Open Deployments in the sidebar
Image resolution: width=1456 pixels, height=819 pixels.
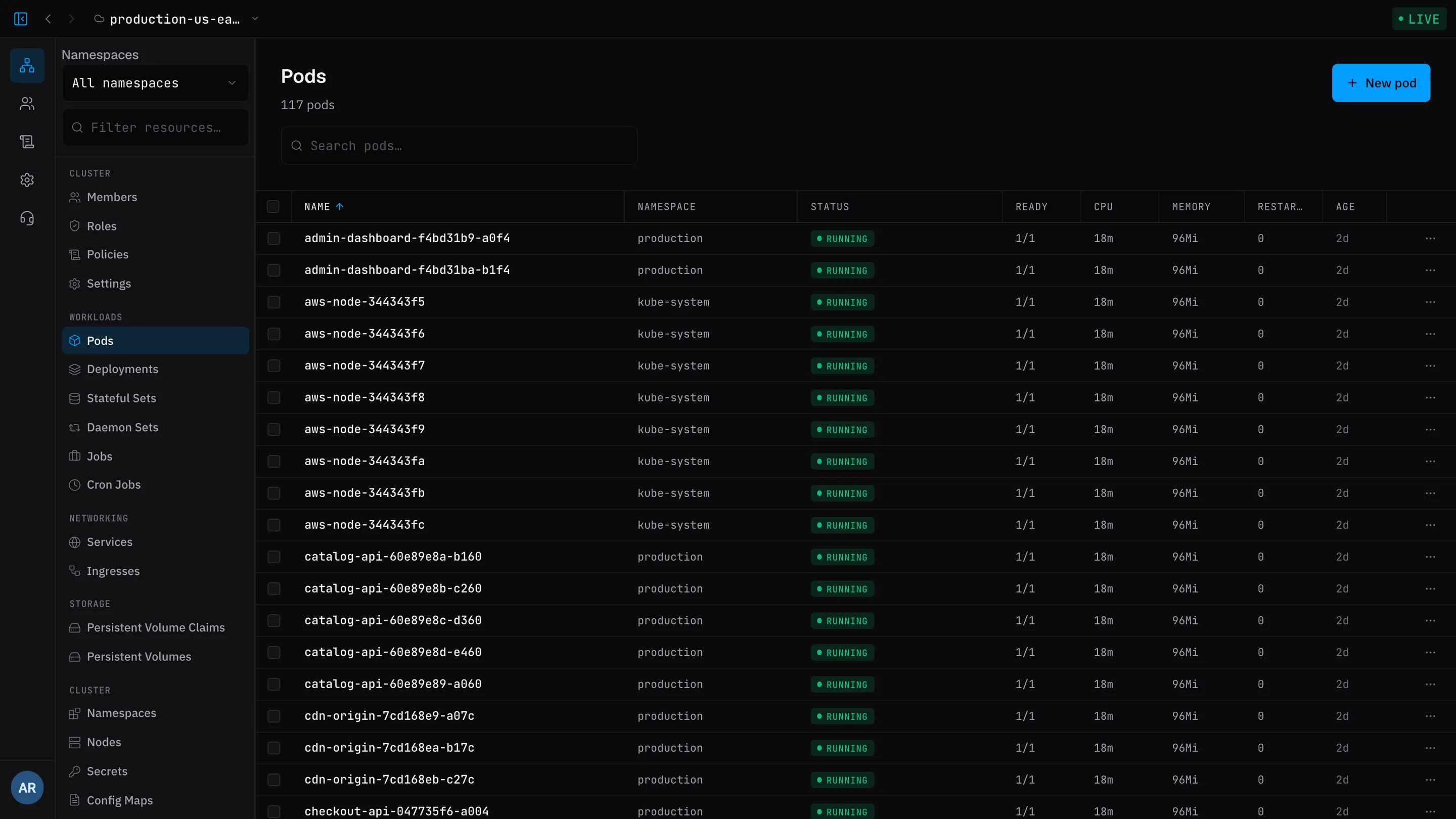[155, 369]
